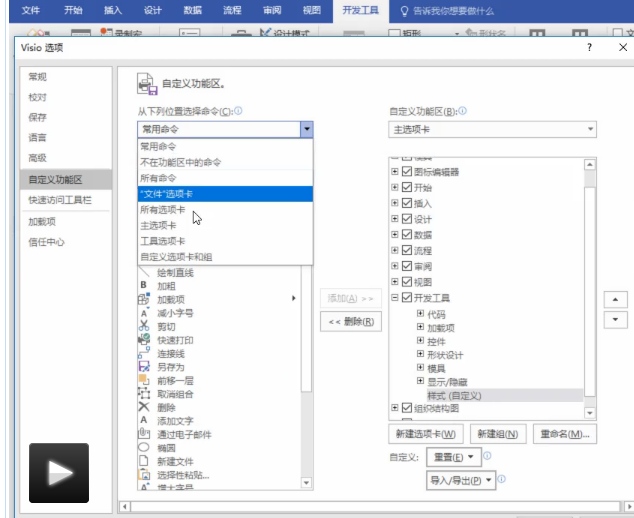Click the 椭圆 ellipse icon
This screenshot has height=518, width=634.
(x=144, y=447)
